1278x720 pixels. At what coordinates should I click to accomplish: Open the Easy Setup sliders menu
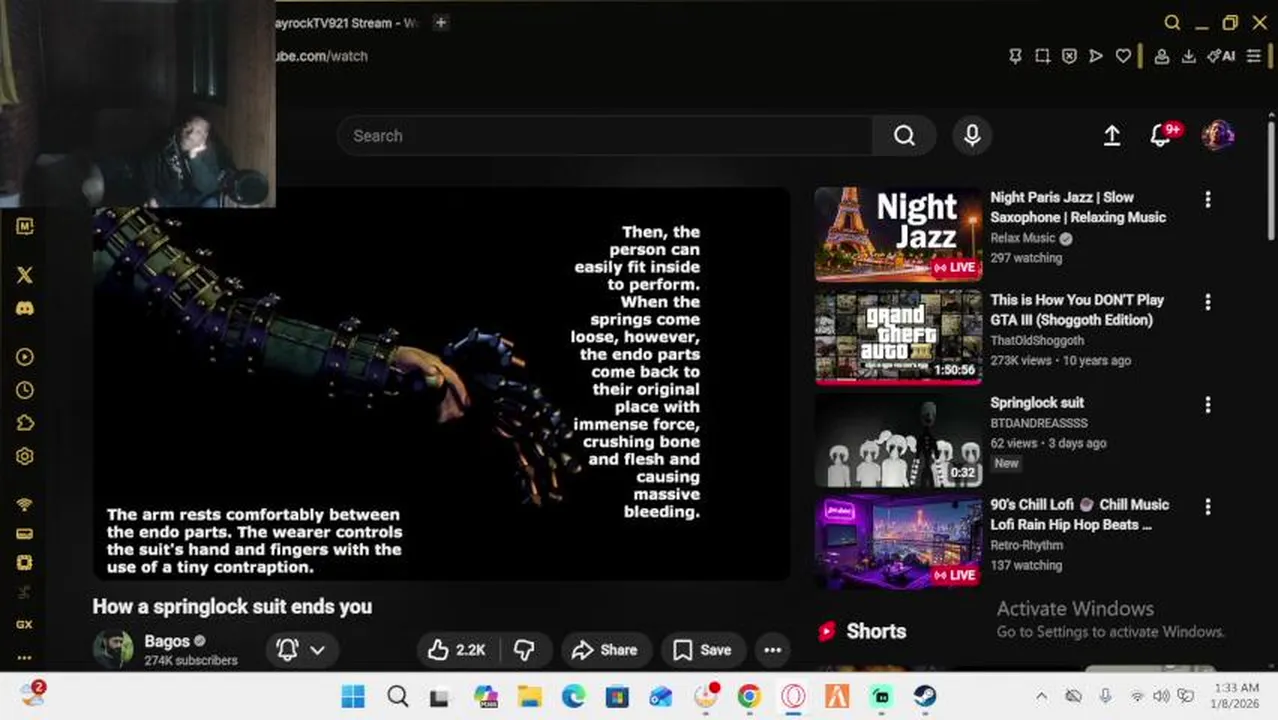(1253, 56)
